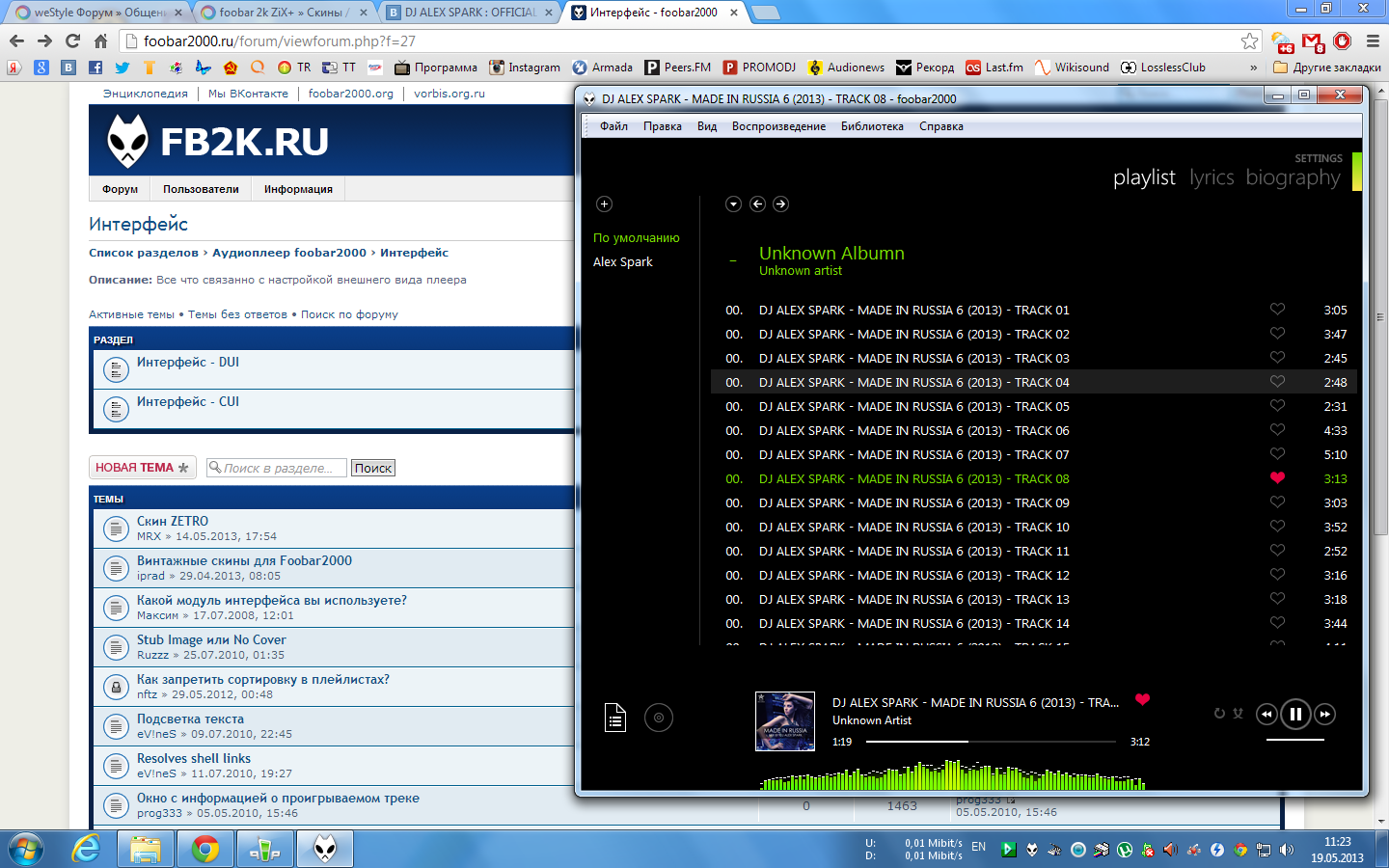Toggle heart on TRACK 10
Viewport: 1389px width, 868px height.
(x=1277, y=527)
